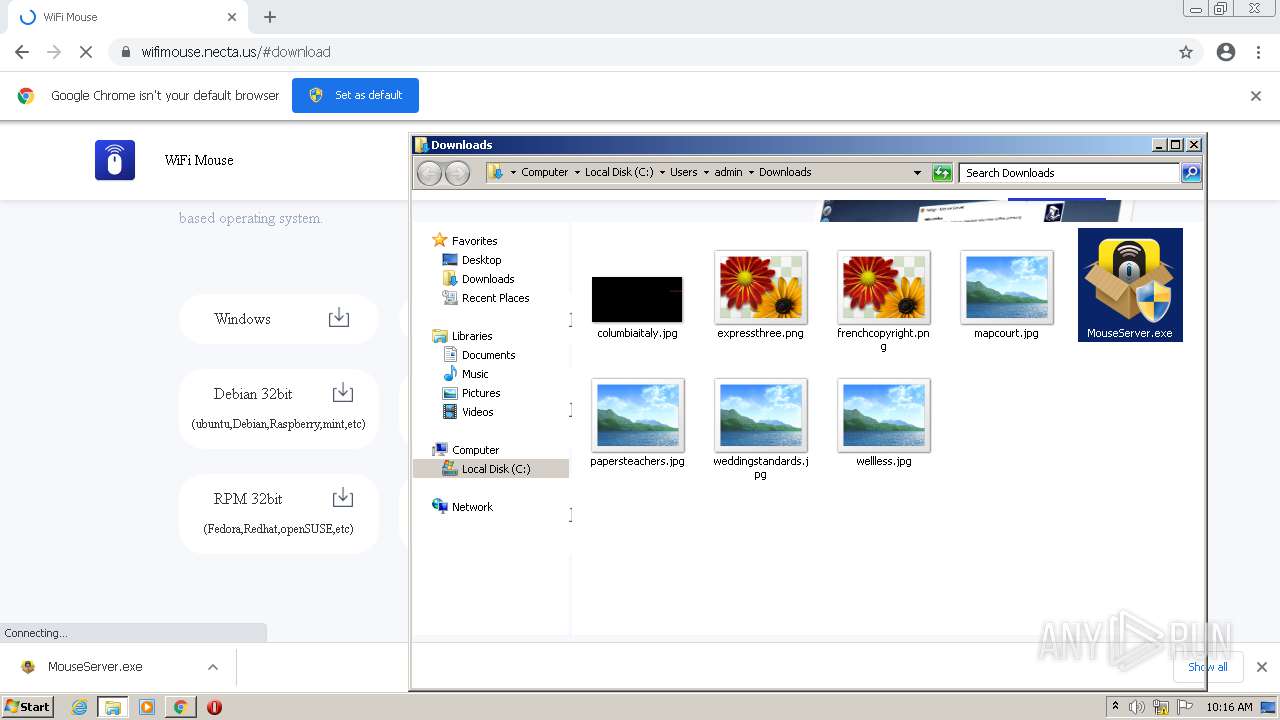
Task: Click the Explorer forward arrow button
Action: [457, 173]
